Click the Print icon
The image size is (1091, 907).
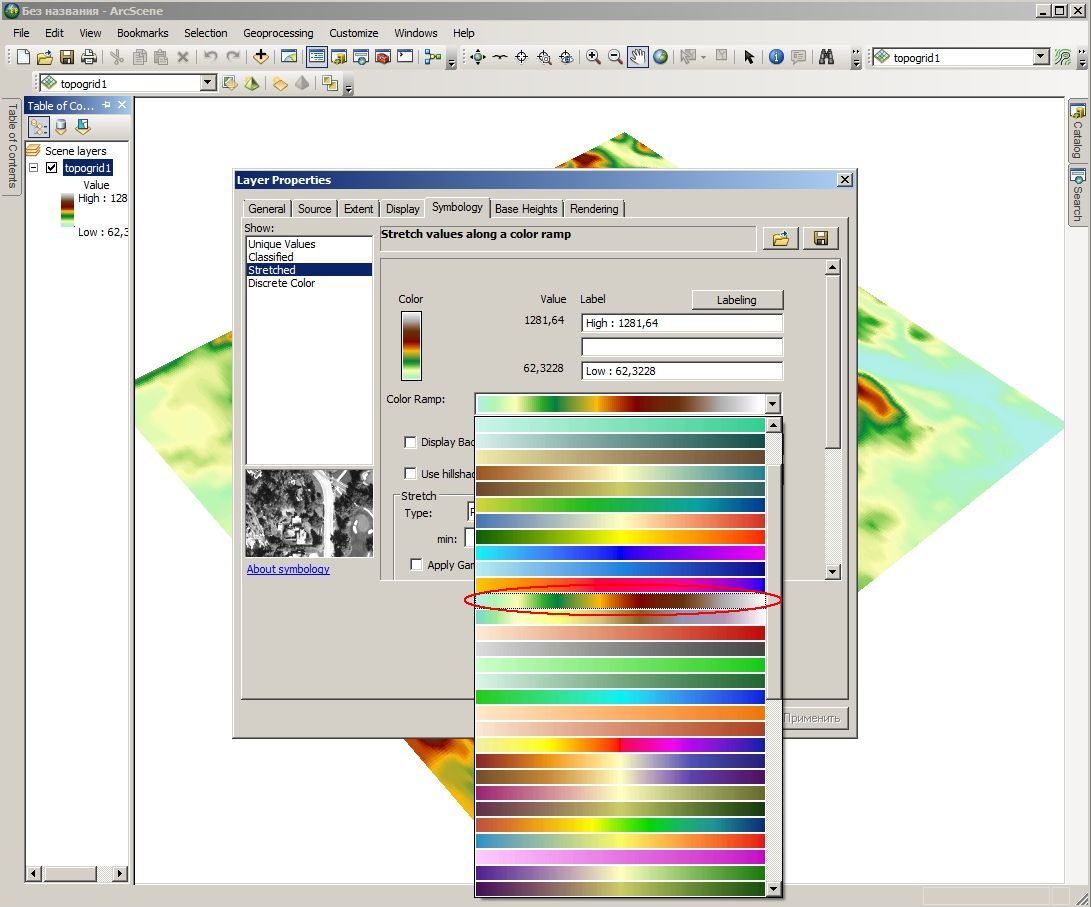pyautogui.click(x=88, y=57)
